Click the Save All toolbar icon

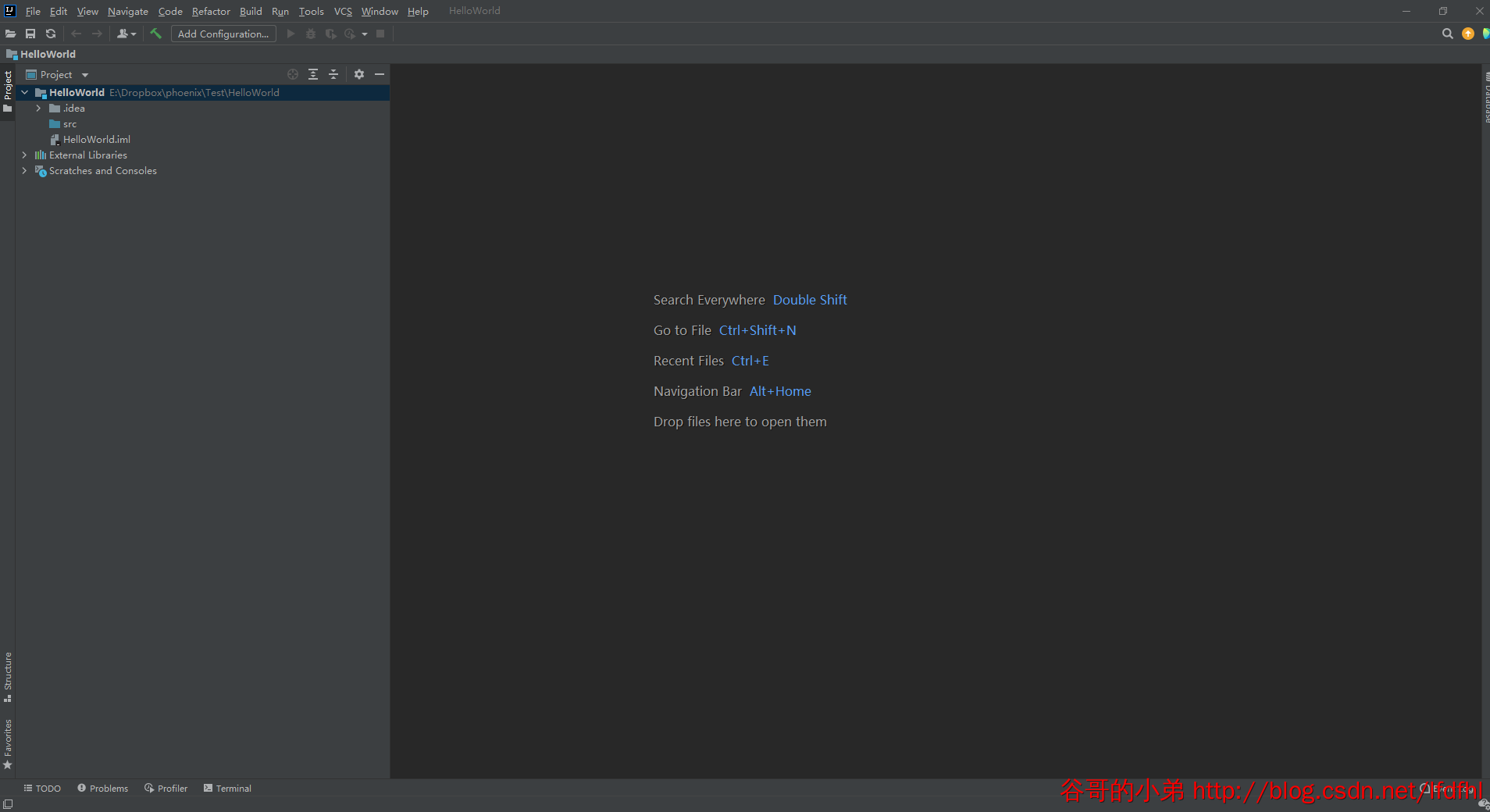[30, 34]
